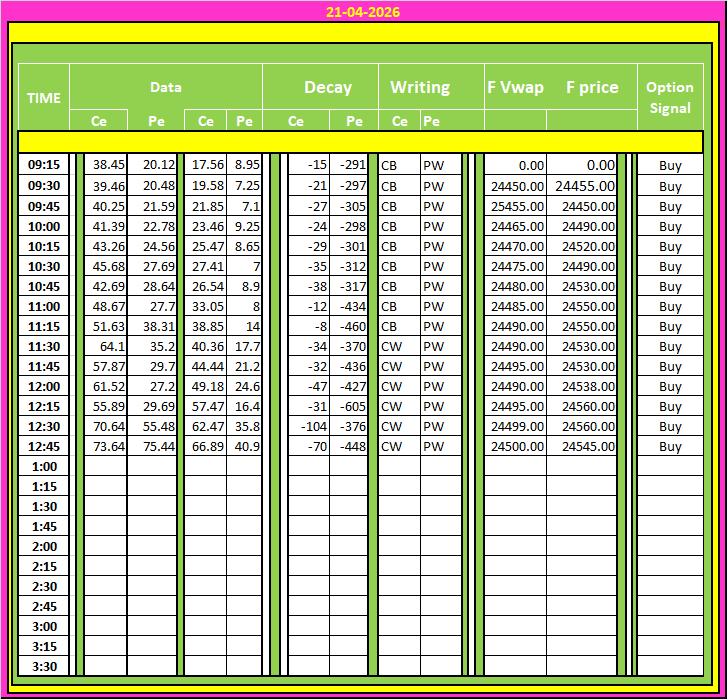
Task: Click F price value 24545.00
Action: pyautogui.click(x=581, y=446)
